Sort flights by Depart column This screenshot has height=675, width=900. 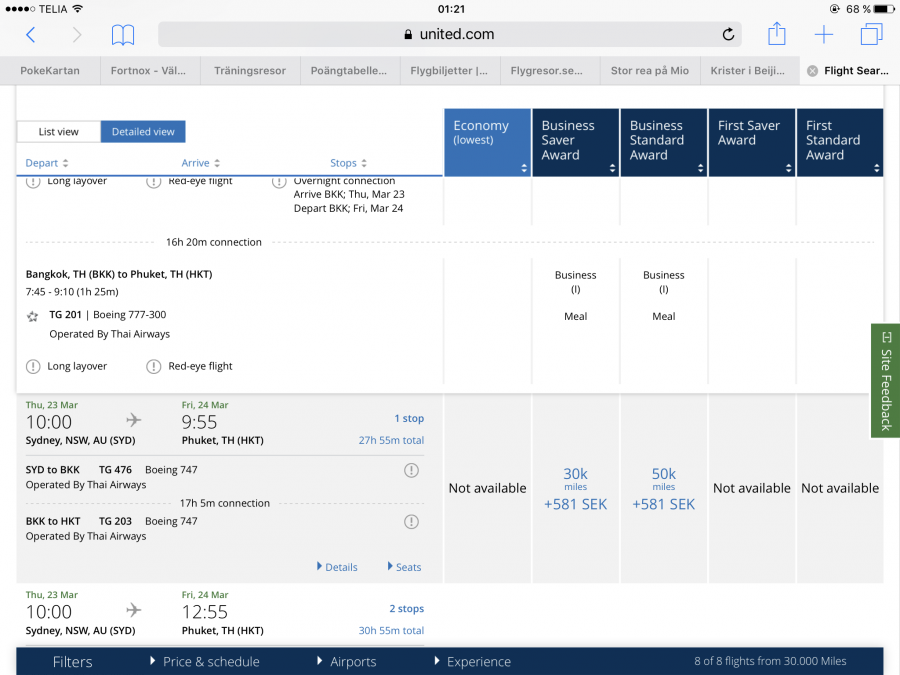(x=47, y=163)
